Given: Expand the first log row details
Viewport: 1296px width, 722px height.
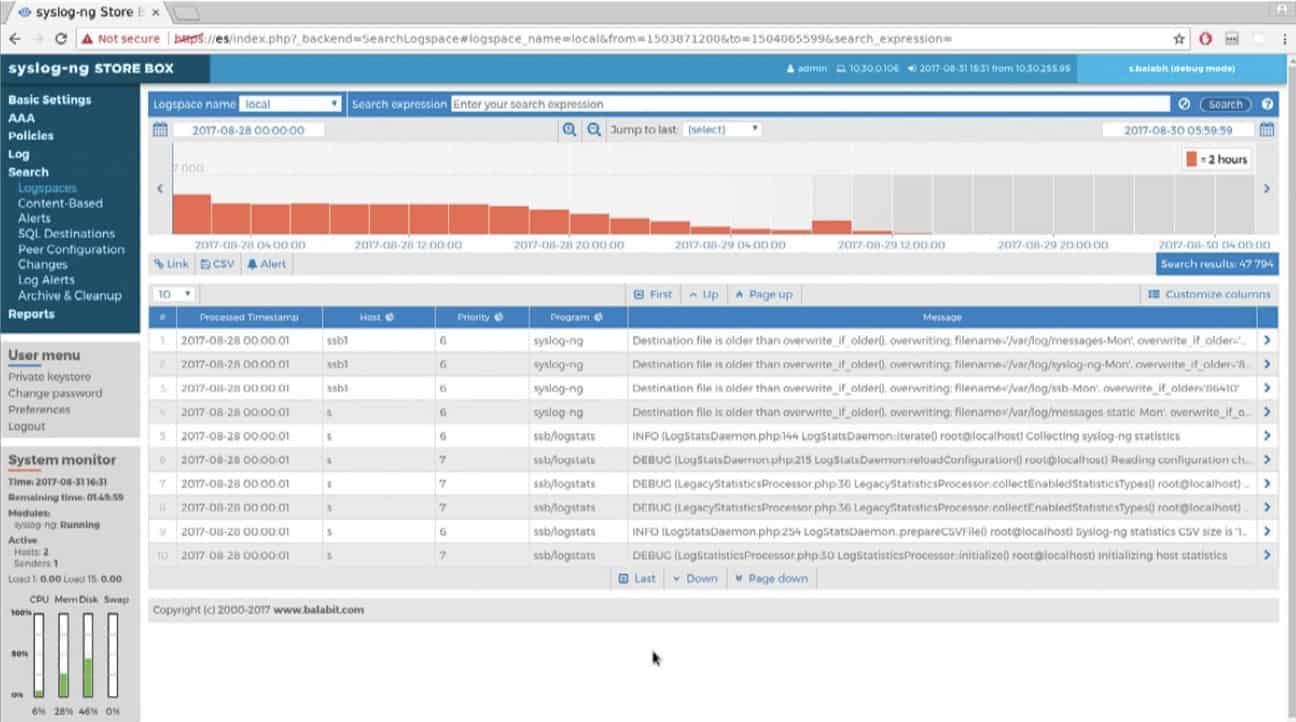Looking at the screenshot, I should coord(1267,340).
